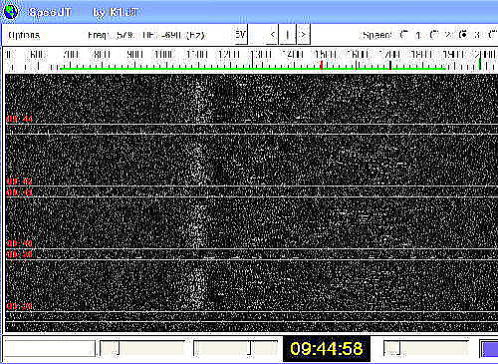Click the 09:44 timestamp in the waterfall

tap(19, 119)
